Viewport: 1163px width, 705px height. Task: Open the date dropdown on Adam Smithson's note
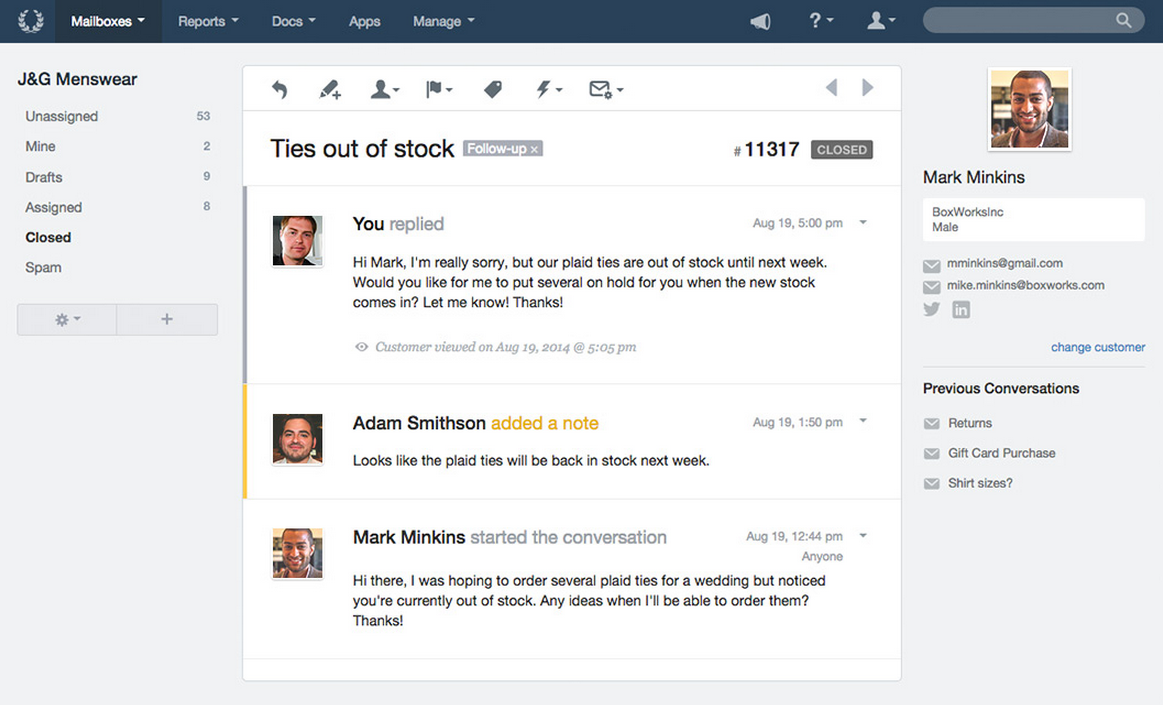click(x=862, y=421)
